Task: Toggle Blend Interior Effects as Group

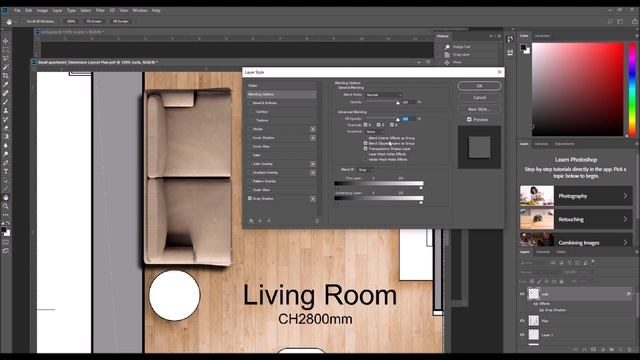Action: (x=365, y=138)
